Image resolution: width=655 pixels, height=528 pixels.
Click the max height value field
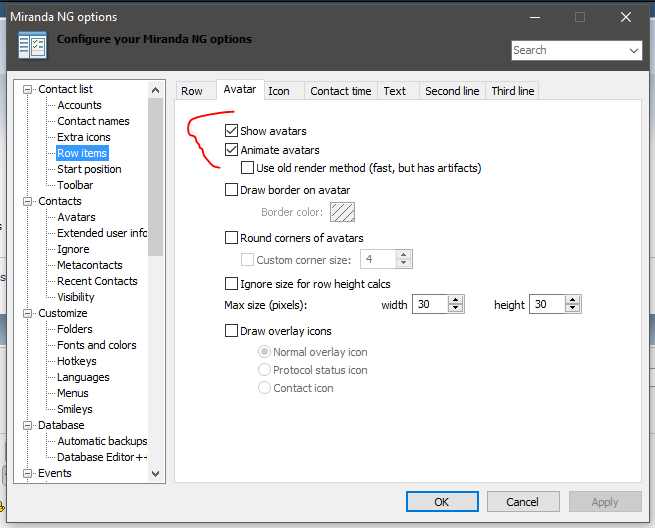[547, 304]
